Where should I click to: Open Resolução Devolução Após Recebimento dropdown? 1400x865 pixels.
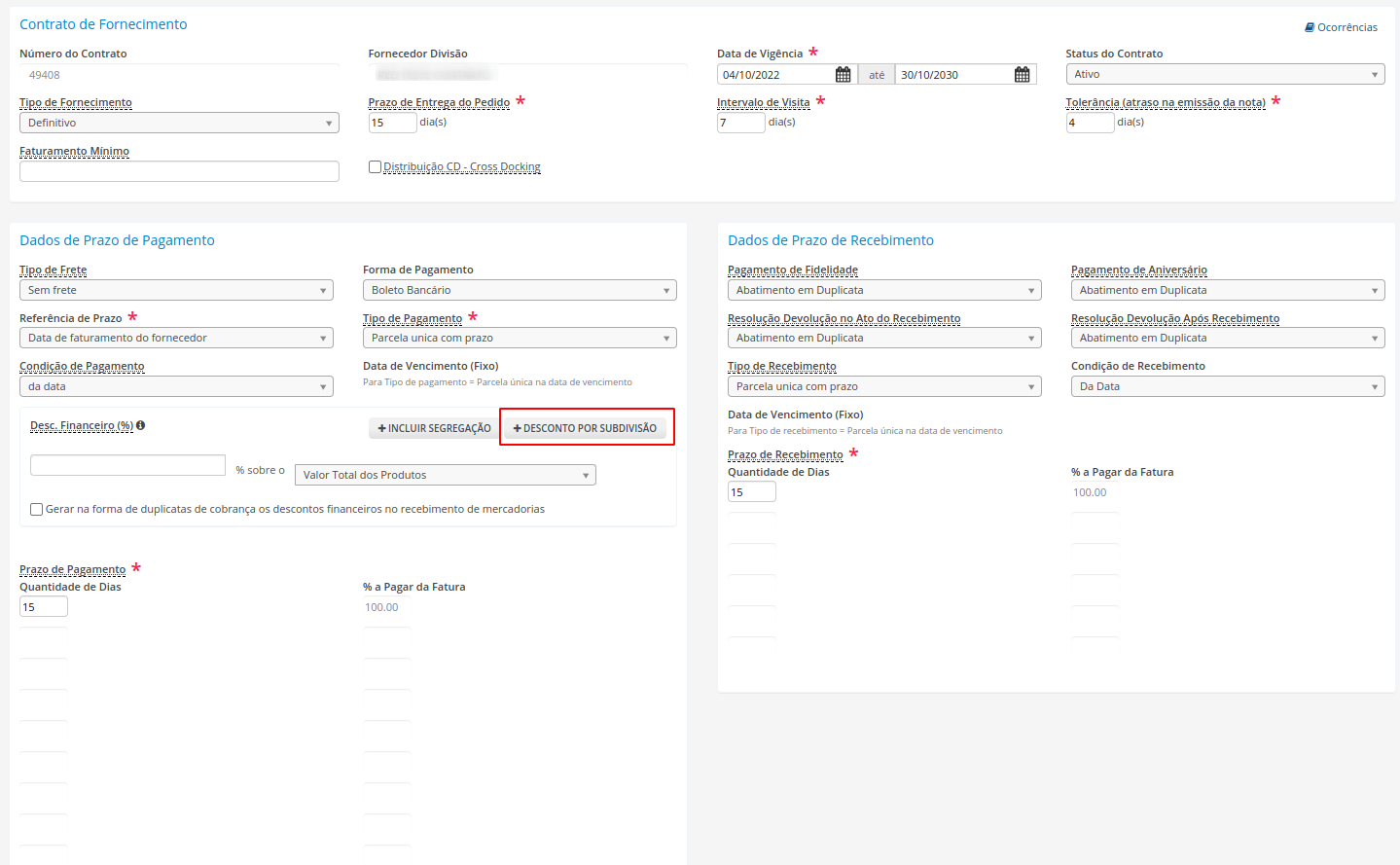(x=1228, y=338)
